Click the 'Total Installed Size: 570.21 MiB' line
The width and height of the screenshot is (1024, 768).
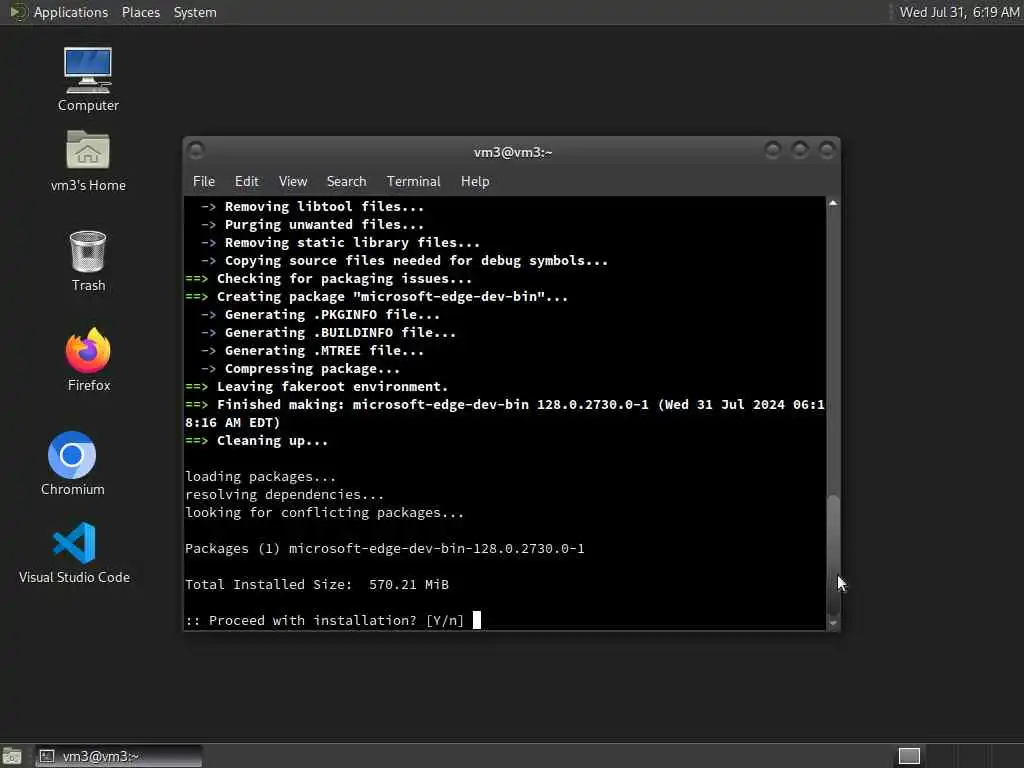[x=317, y=584]
